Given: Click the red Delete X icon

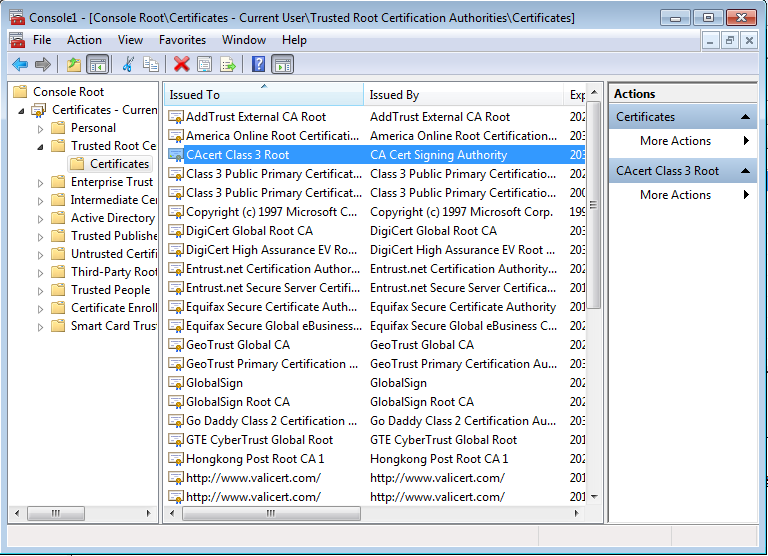Looking at the screenshot, I should coord(182,65).
